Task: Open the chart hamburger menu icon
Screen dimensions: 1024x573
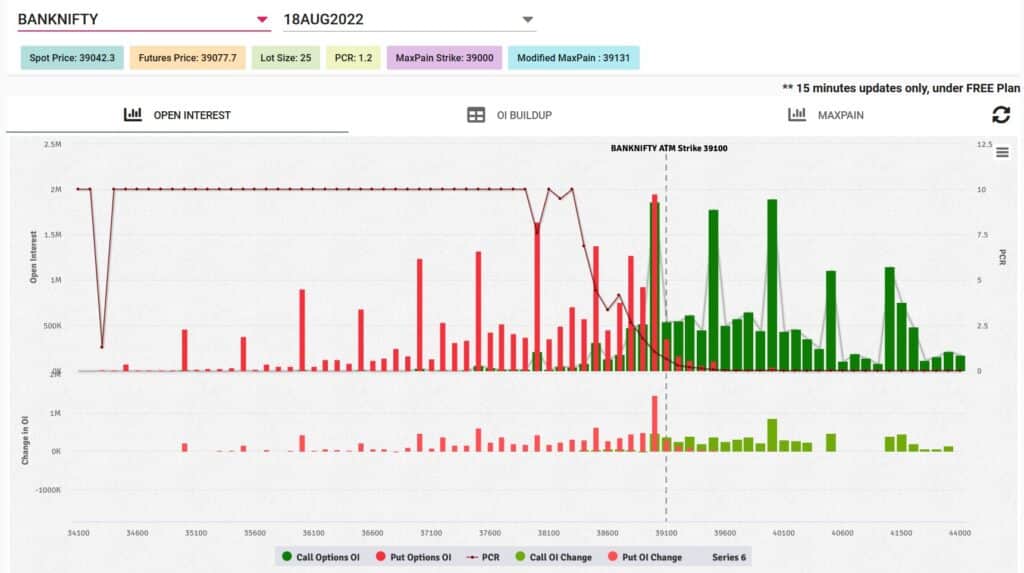Action: click(x=1002, y=152)
